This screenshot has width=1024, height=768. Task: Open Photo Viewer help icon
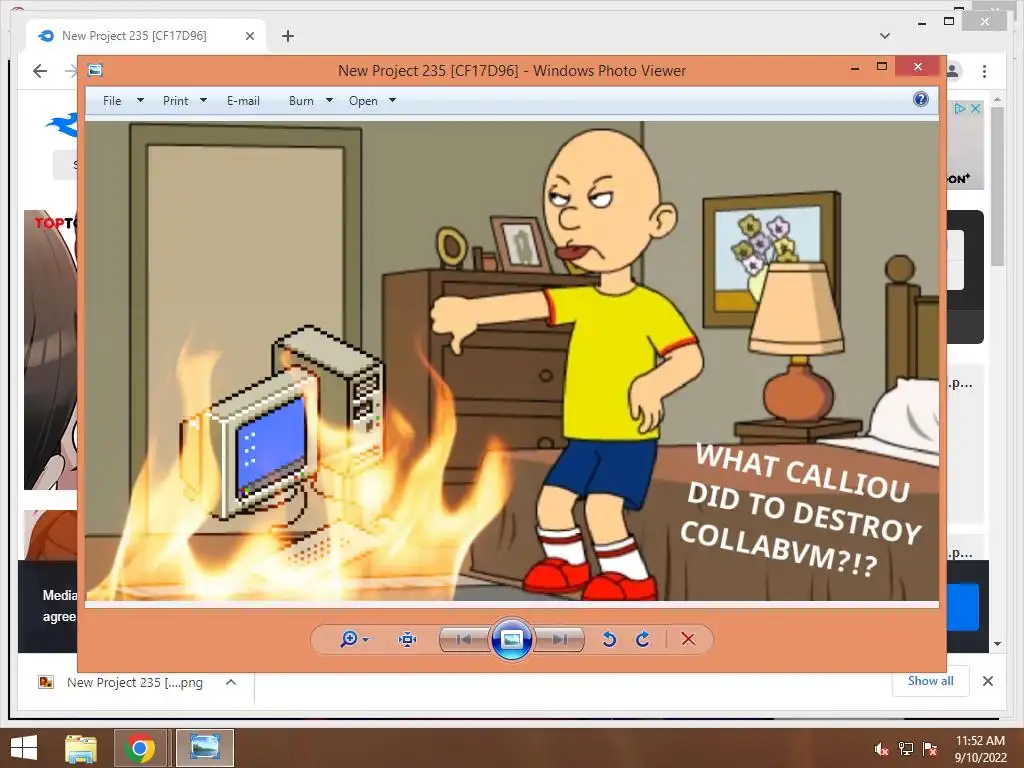(921, 99)
